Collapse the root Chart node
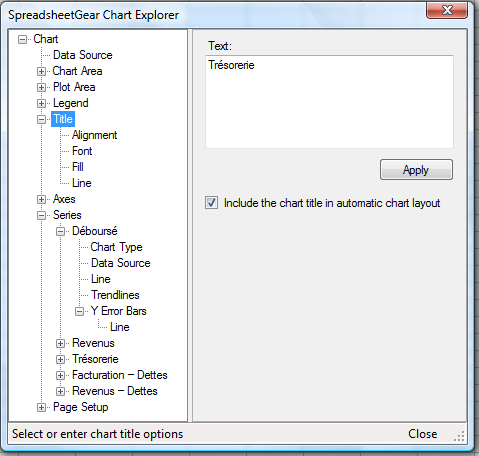Viewport: 479px width, 456px height. click(x=22, y=39)
